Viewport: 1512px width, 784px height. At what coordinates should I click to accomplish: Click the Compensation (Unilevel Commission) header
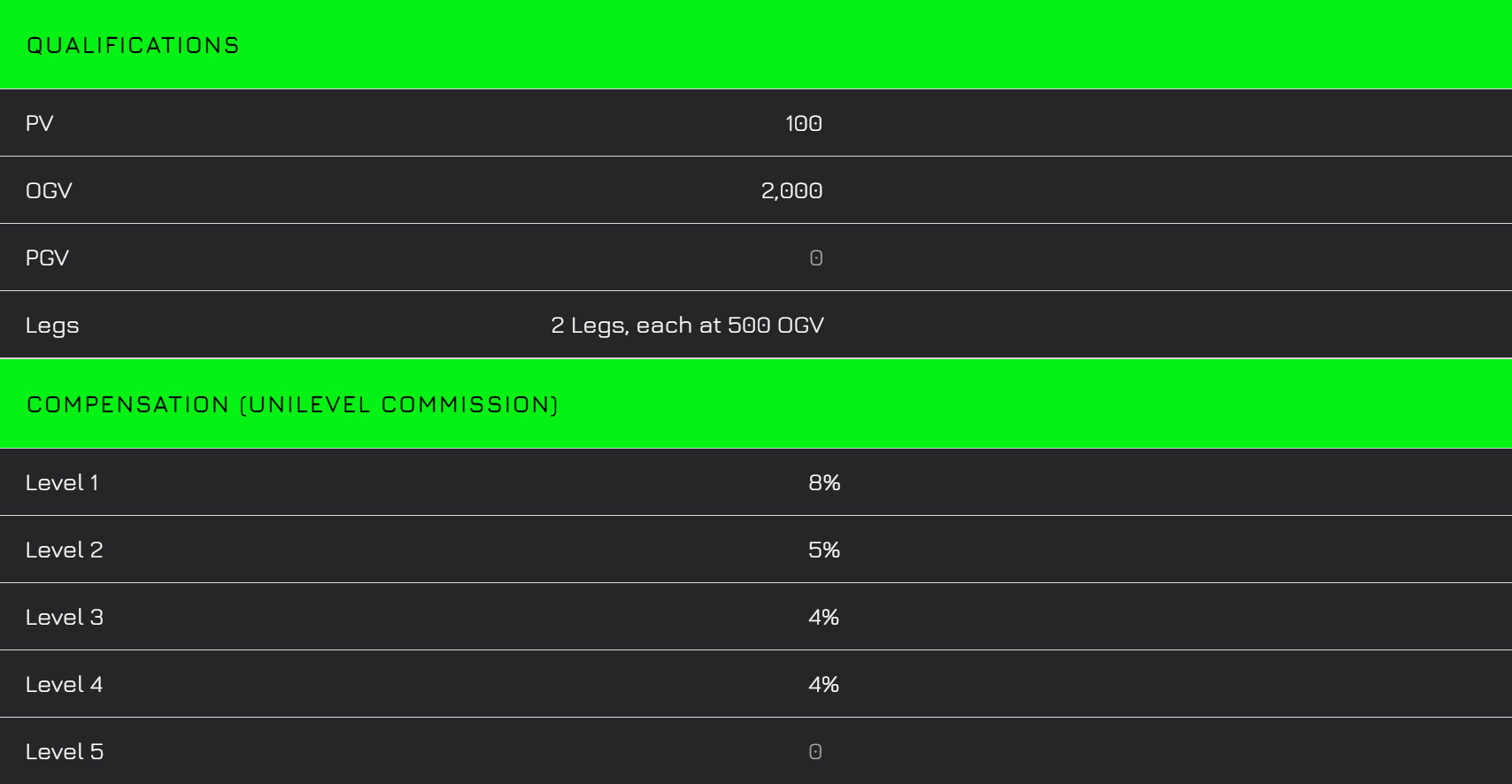point(292,404)
